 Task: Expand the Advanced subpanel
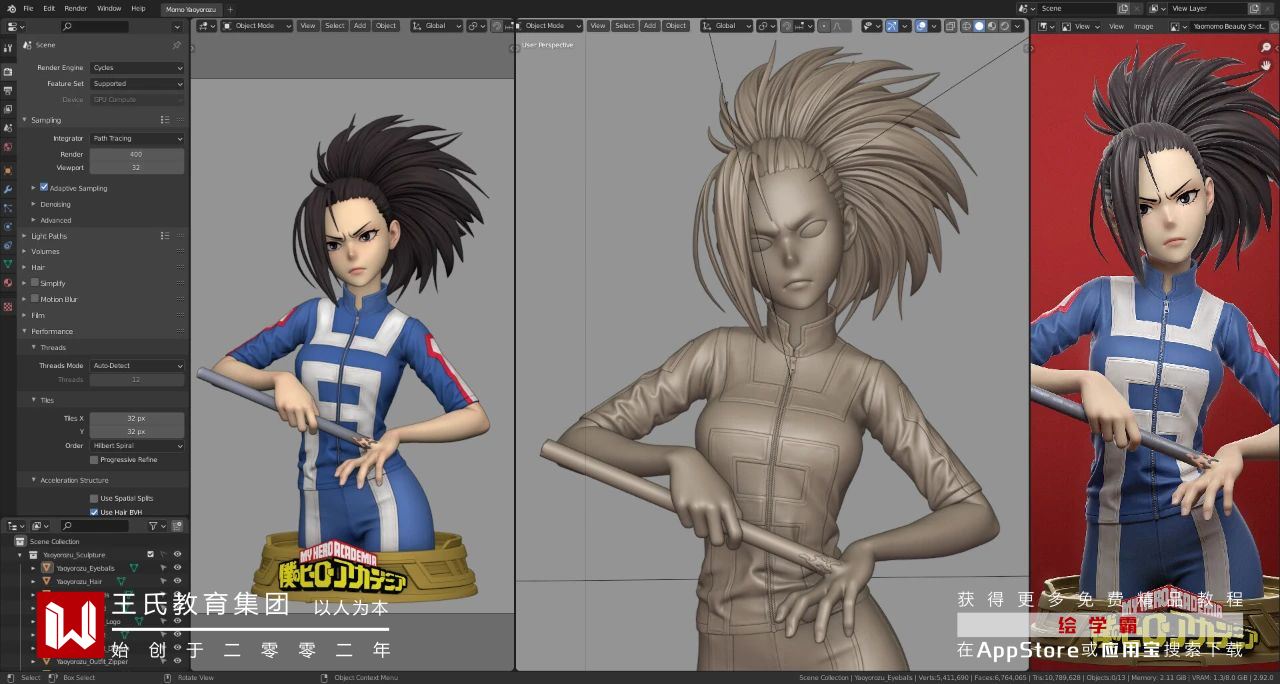[34, 220]
